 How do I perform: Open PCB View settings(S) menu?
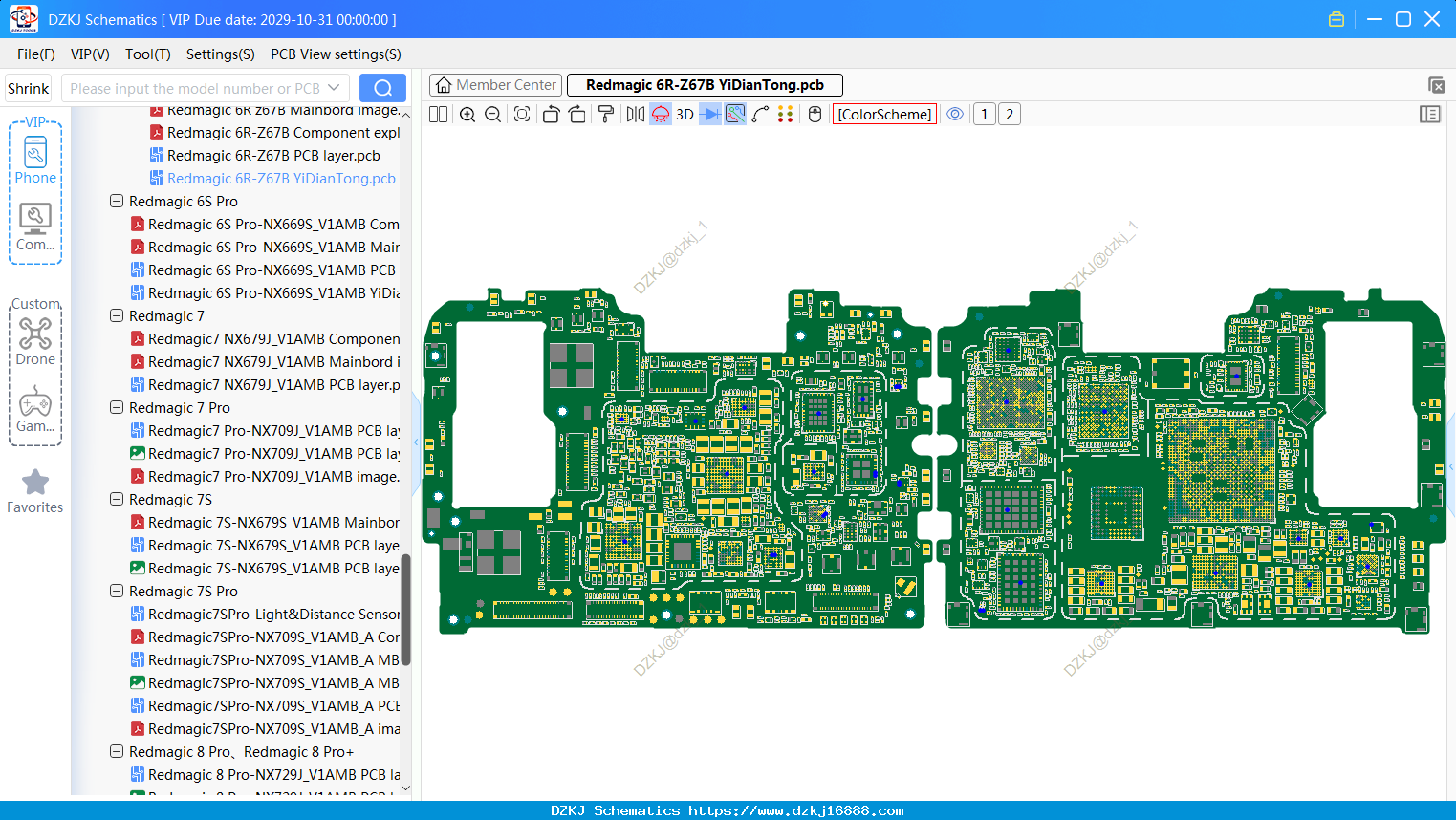pyautogui.click(x=336, y=54)
